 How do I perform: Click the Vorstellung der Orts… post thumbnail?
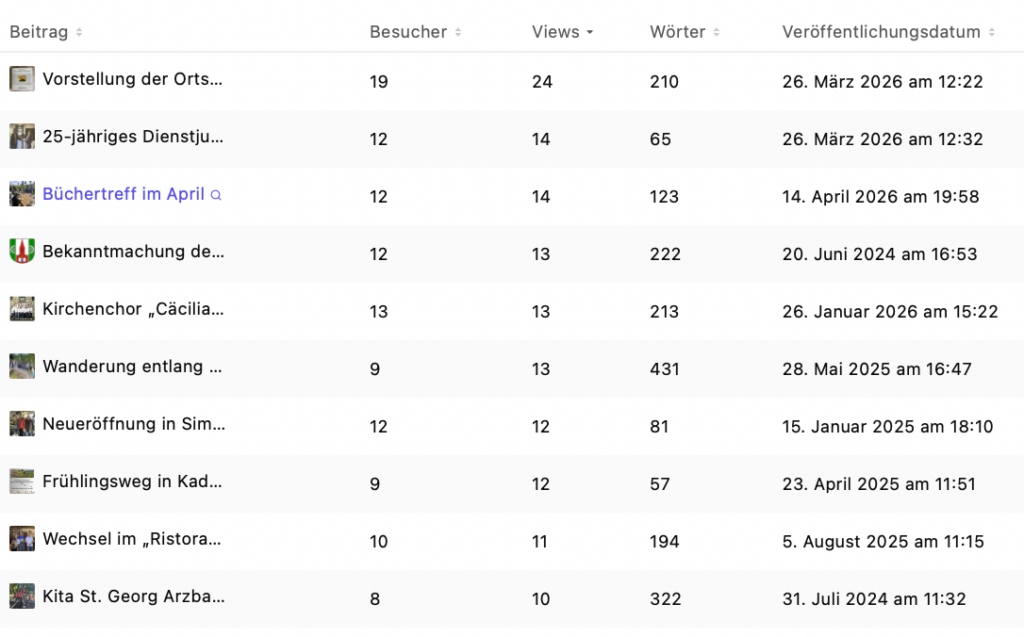click(x=22, y=79)
